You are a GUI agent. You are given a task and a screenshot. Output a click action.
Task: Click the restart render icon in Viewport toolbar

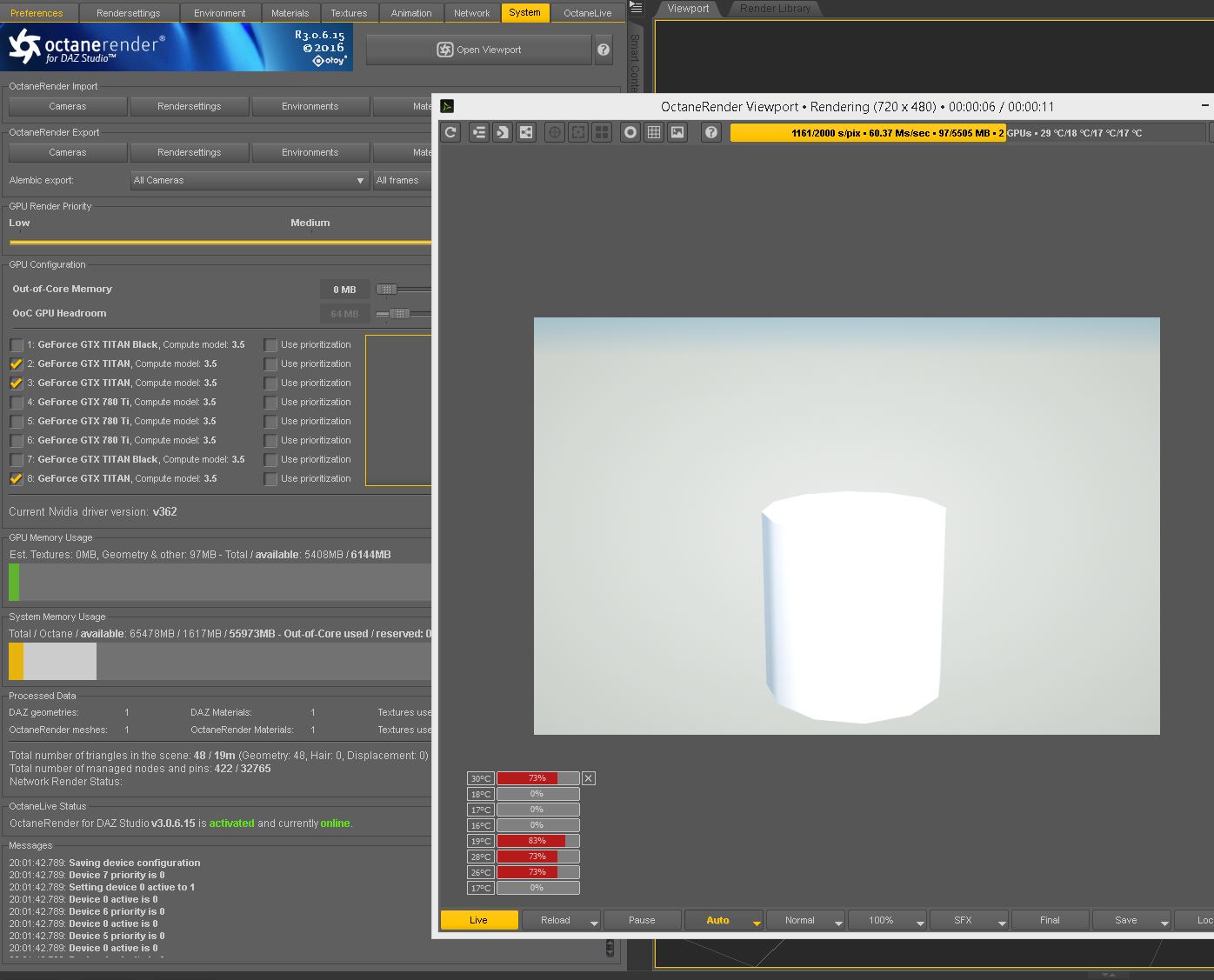click(x=450, y=132)
